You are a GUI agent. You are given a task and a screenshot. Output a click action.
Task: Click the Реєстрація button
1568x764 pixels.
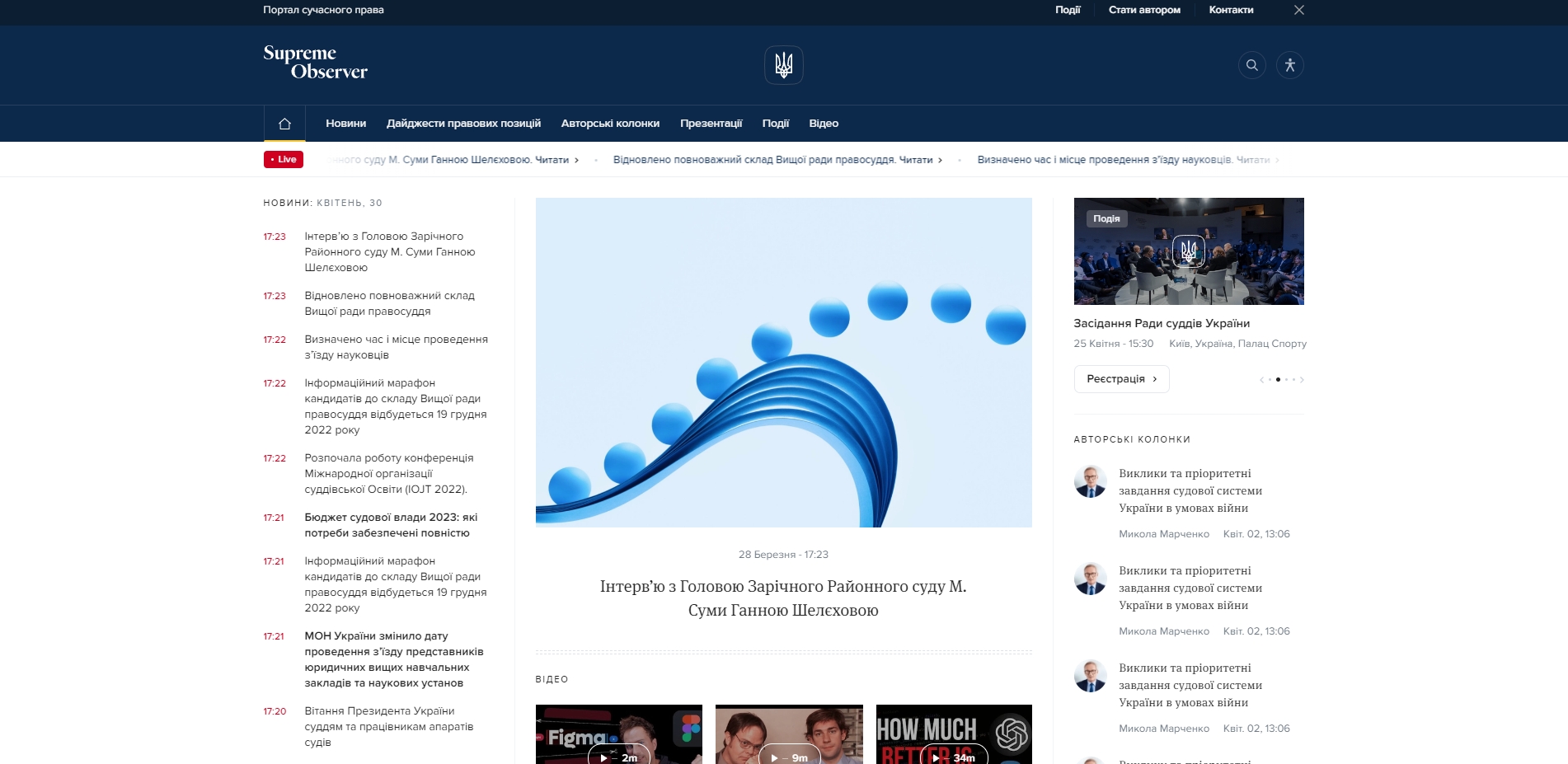pyautogui.click(x=1121, y=379)
